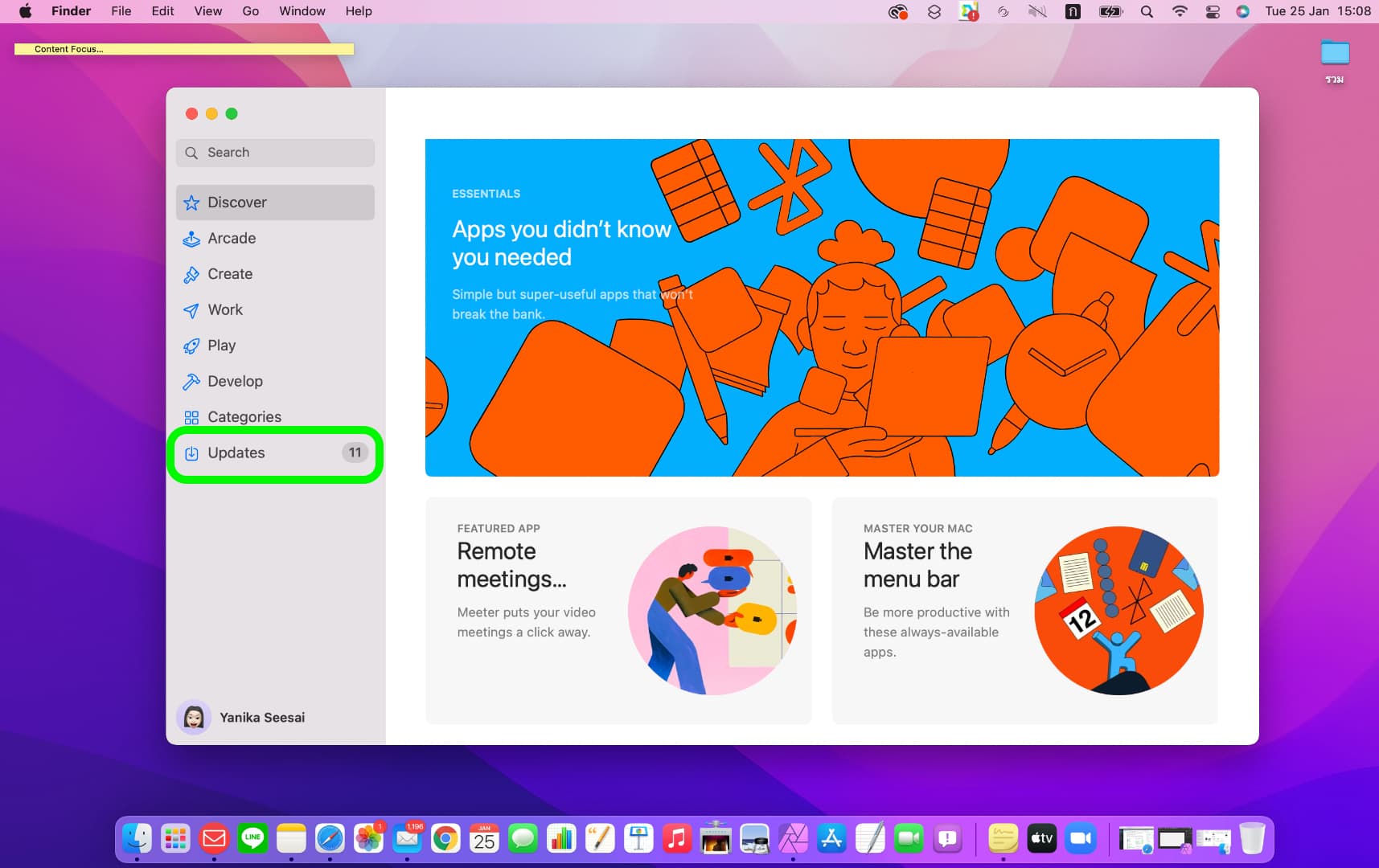Open Spotlight search magnifier in menu bar
The image size is (1379, 868).
(1147, 11)
